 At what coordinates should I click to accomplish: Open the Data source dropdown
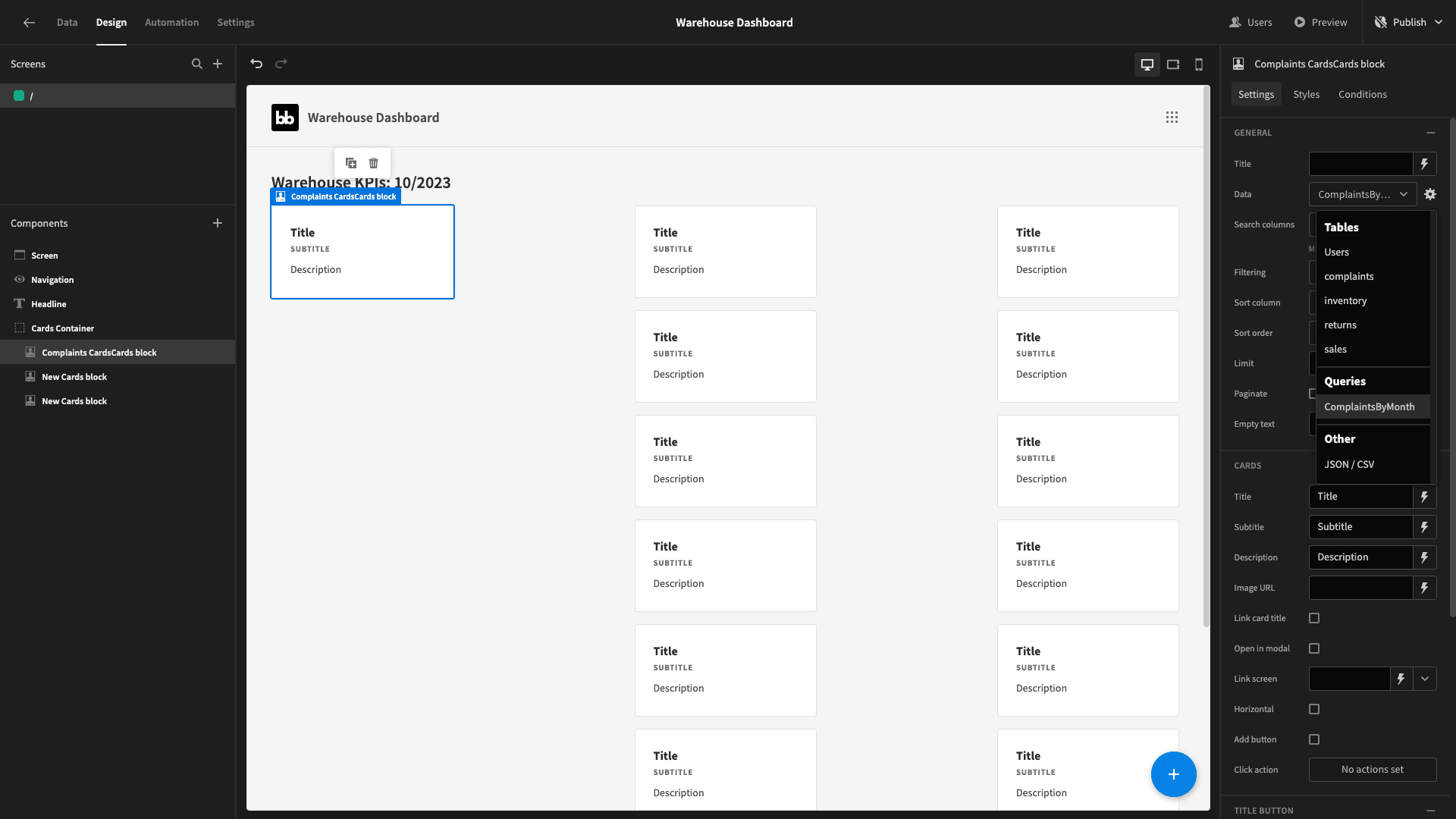(1363, 194)
